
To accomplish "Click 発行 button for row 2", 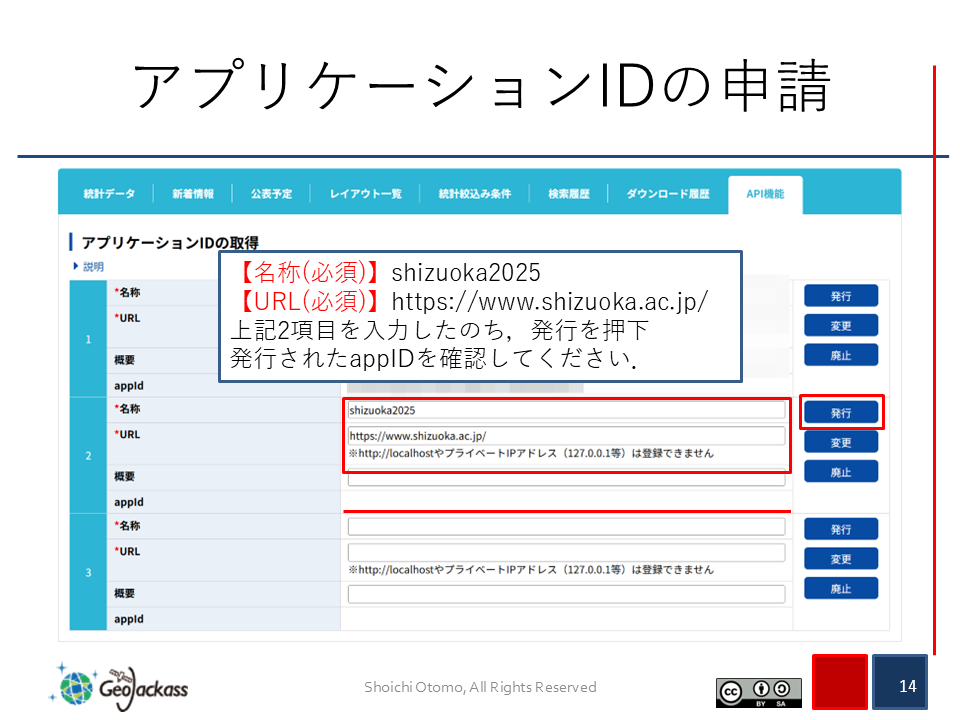I will pyautogui.click(x=840, y=412).
